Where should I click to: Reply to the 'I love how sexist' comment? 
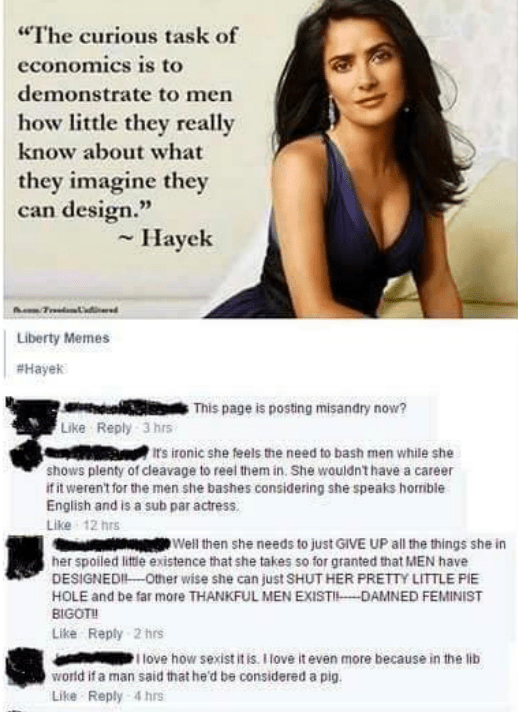click(x=105, y=696)
